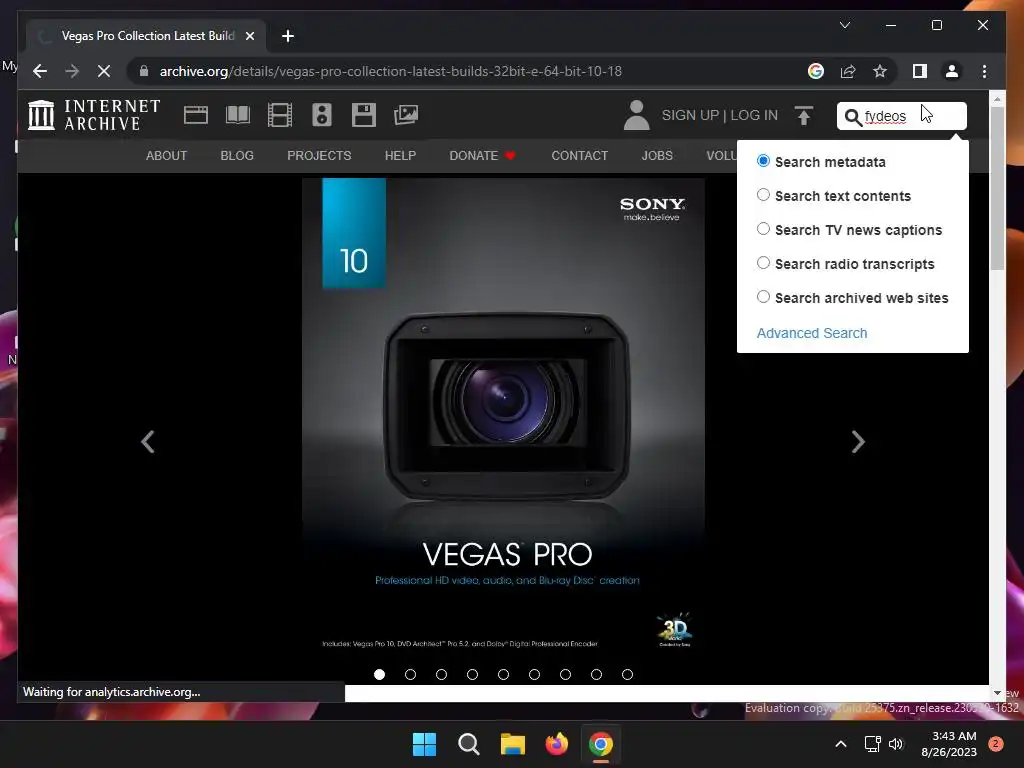
Task: View site information lock icon
Action: (144, 71)
